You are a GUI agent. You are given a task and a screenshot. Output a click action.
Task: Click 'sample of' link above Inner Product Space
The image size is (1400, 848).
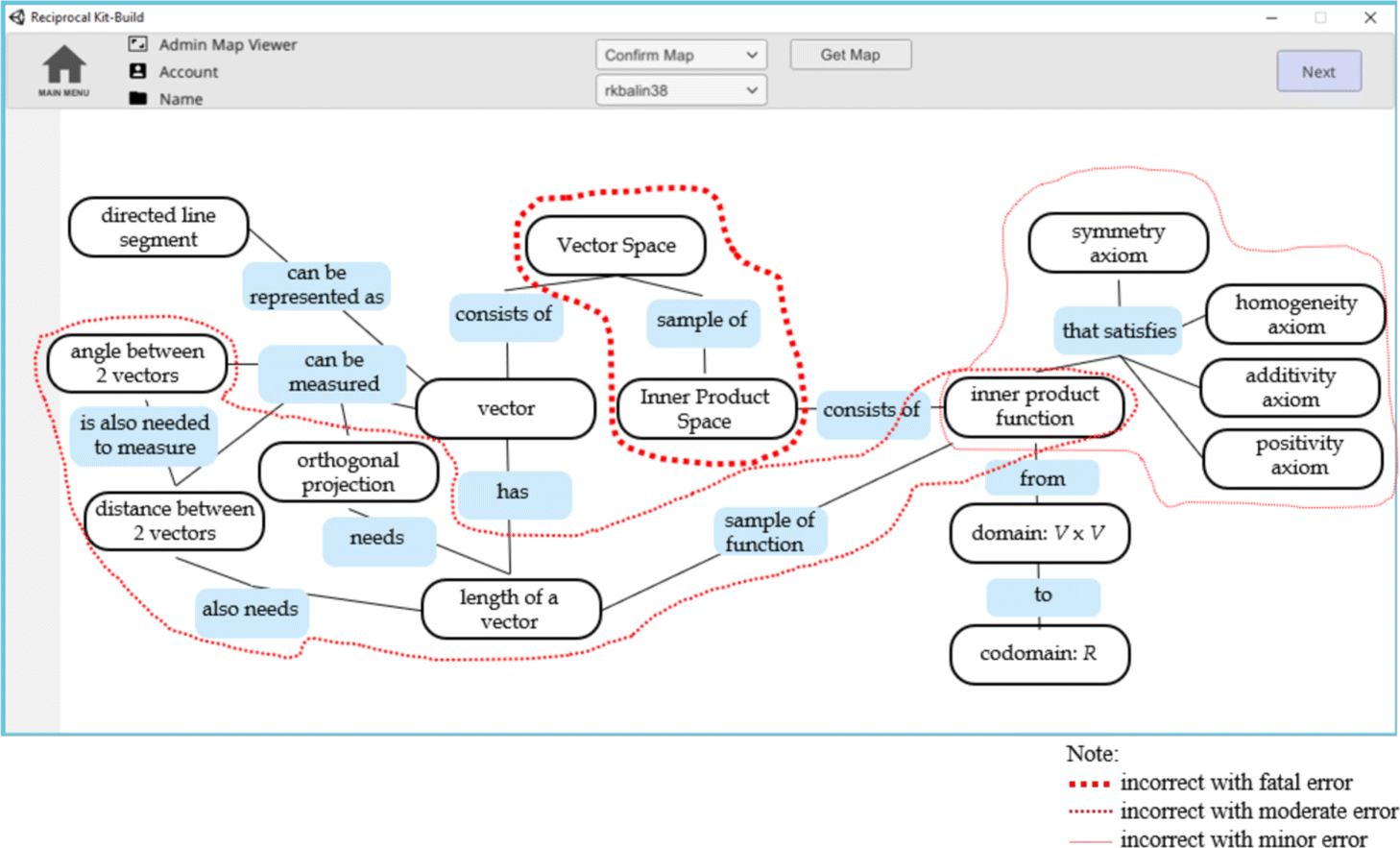(703, 322)
